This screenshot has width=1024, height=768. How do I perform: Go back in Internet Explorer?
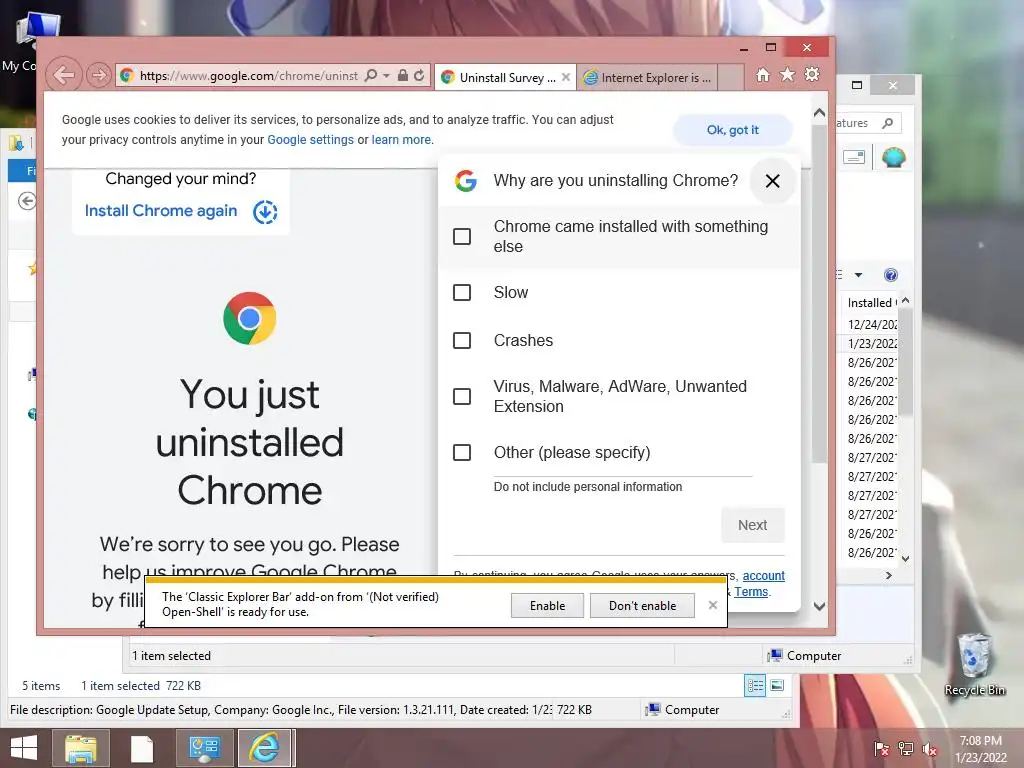tap(64, 76)
